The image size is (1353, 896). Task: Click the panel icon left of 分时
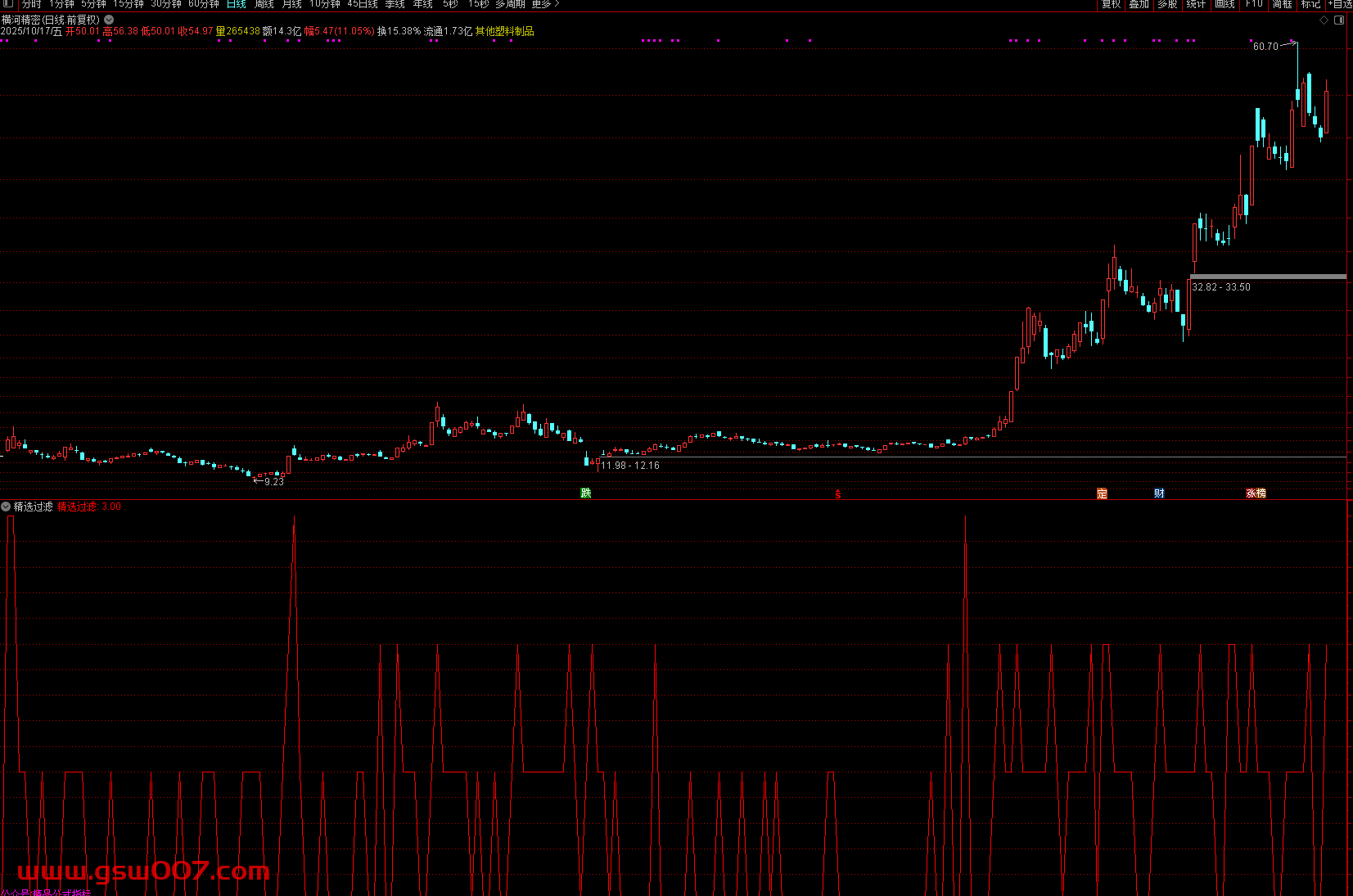click(x=7, y=4)
